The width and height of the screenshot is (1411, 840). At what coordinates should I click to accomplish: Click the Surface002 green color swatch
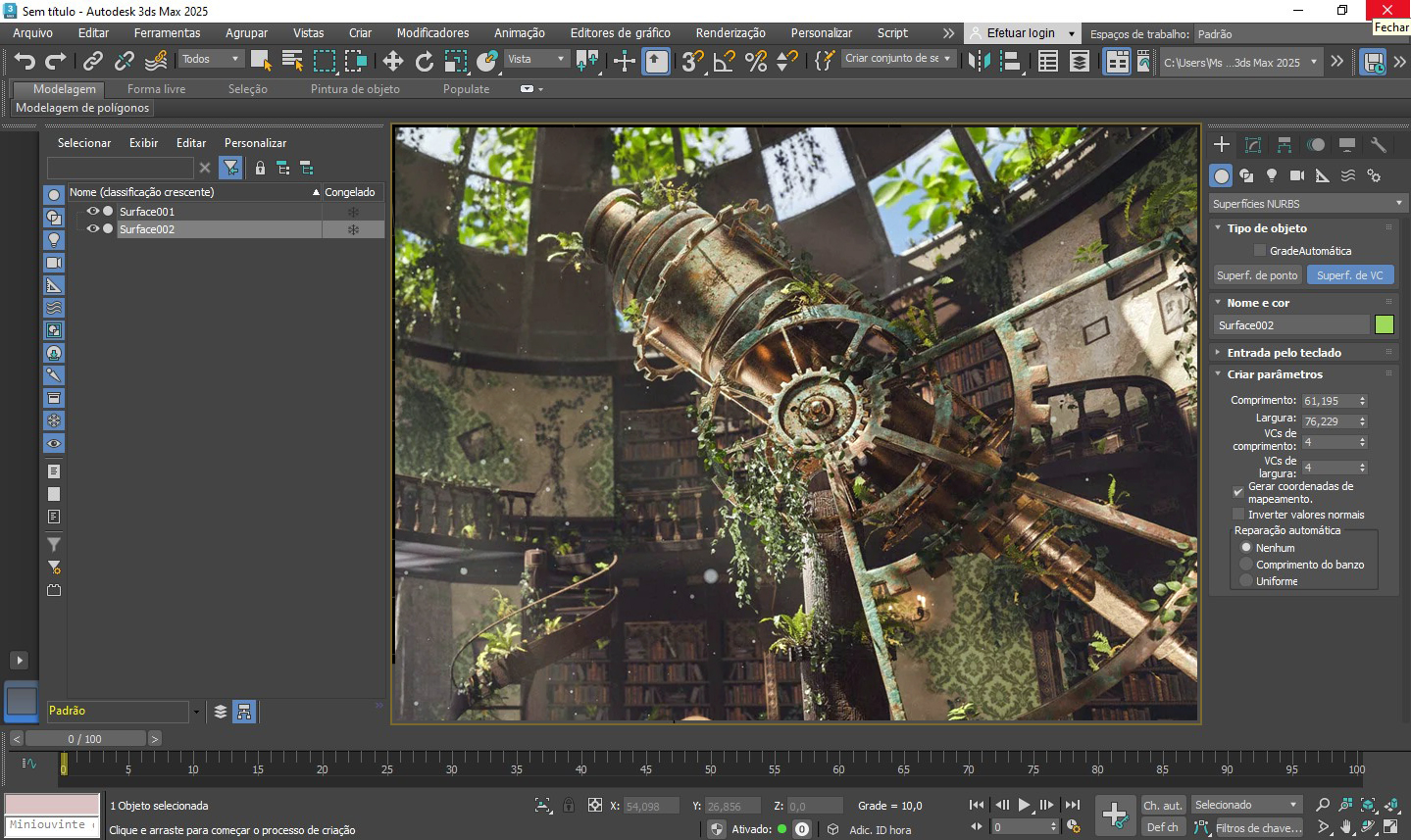1384,324
